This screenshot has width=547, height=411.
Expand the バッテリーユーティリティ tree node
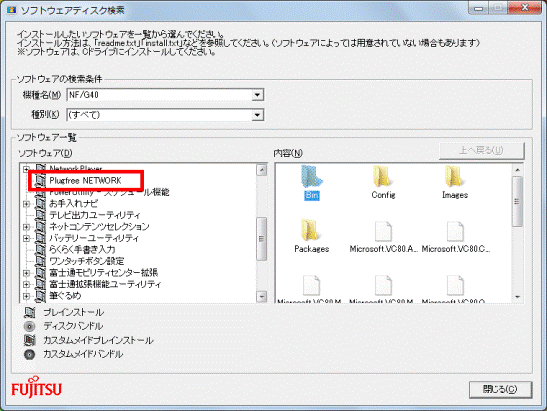(27, 238)
